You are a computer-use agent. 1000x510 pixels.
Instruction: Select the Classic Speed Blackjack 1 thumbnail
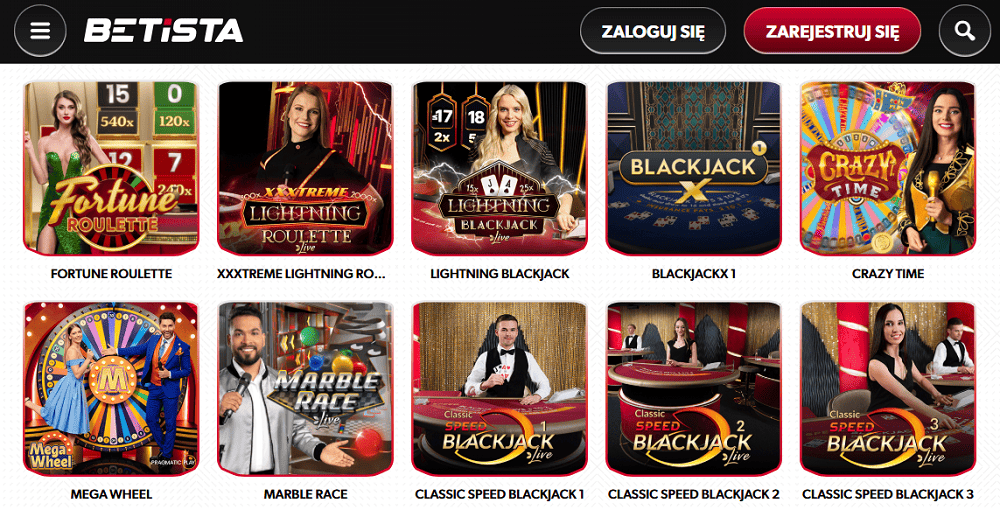click(499, 389)
